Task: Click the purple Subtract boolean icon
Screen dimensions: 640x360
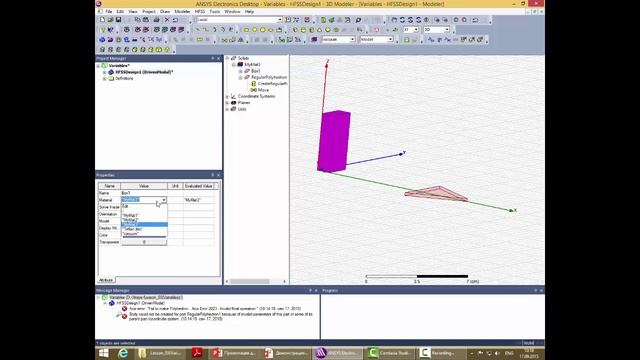Action: pos(110,40)
